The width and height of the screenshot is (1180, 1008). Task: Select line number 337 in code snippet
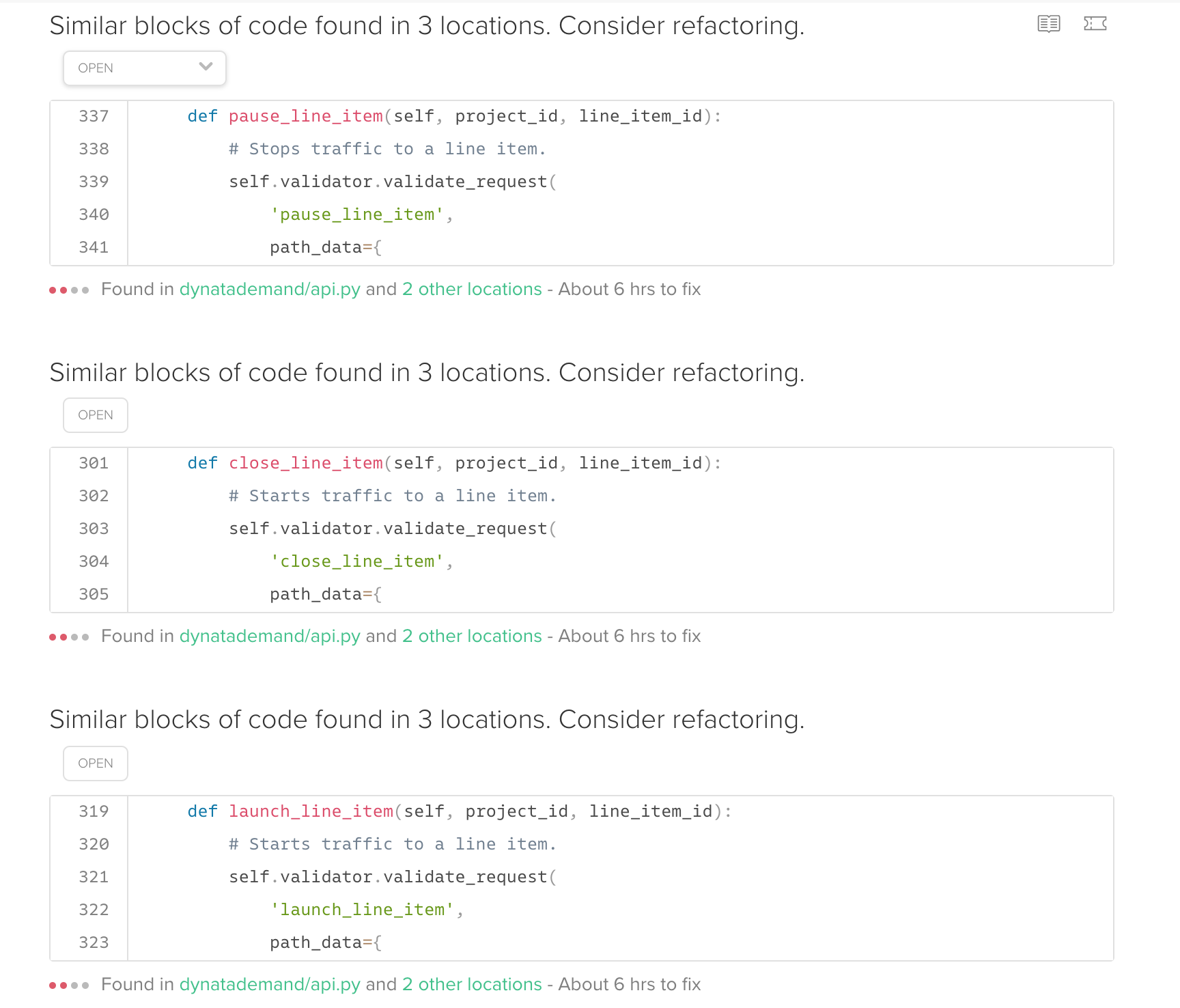click(93, 115)
